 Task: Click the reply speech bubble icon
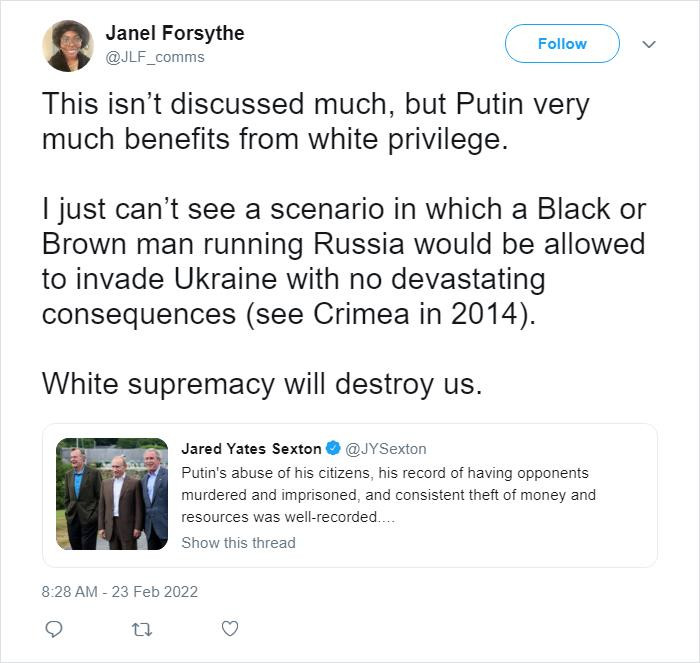54,629
